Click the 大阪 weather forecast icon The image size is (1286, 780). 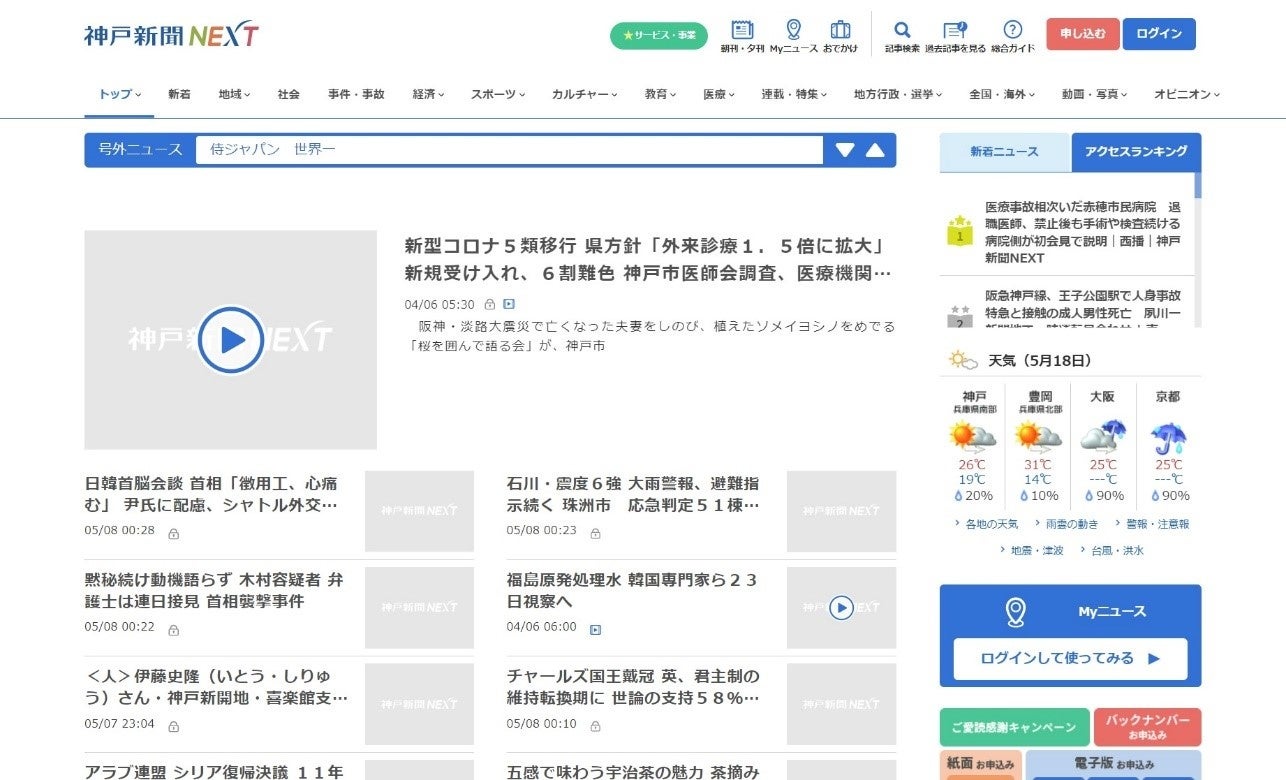(x=1104, y=437)
